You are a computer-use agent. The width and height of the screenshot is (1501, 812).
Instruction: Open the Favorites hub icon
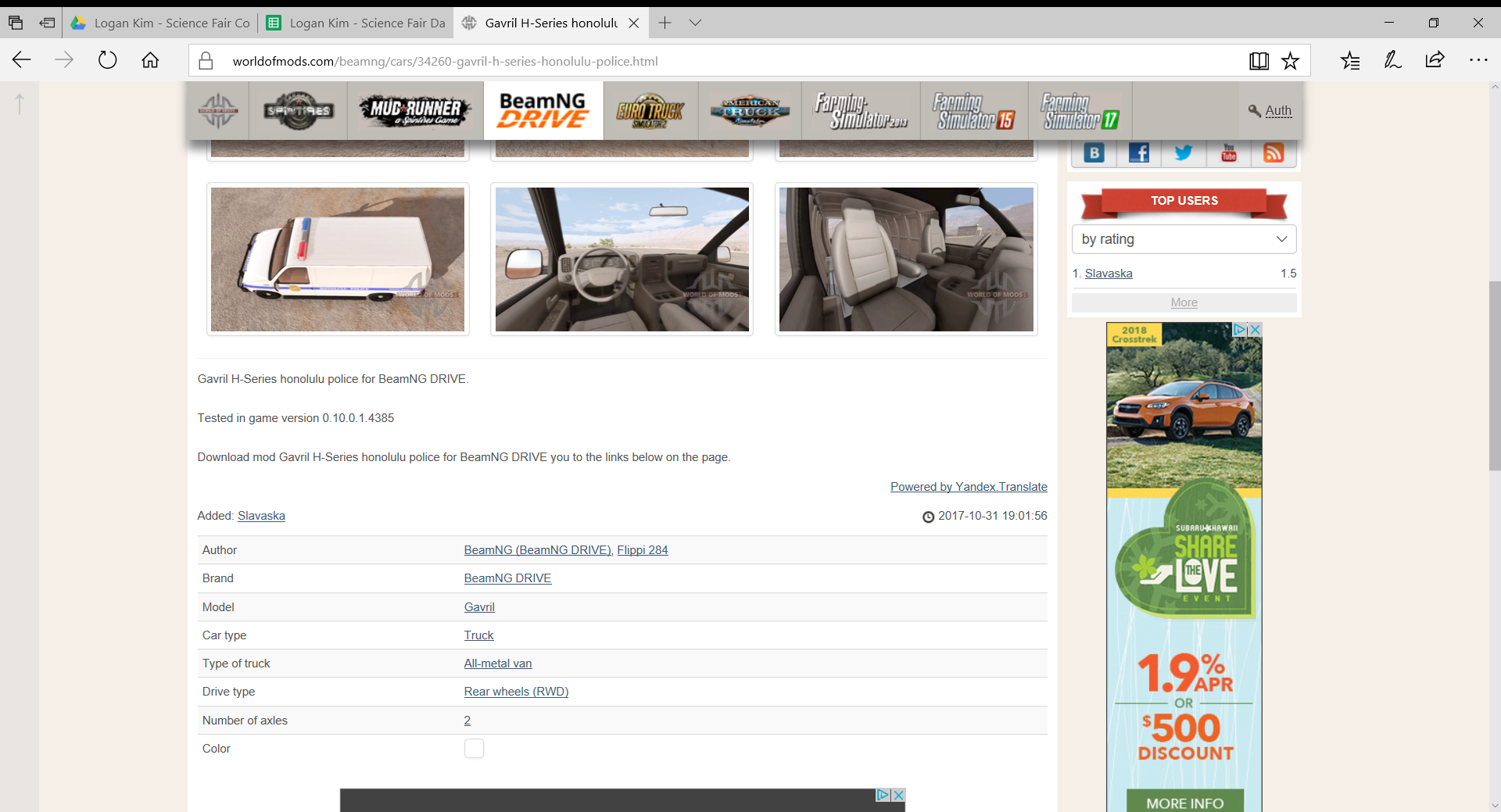tap(1350, 60)
